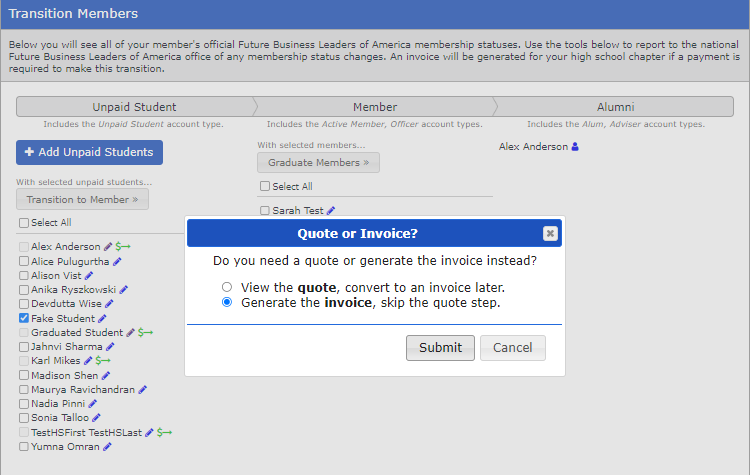Click the Unpaid Student stage header
The image size is (750, 475).
coord(134,107)
